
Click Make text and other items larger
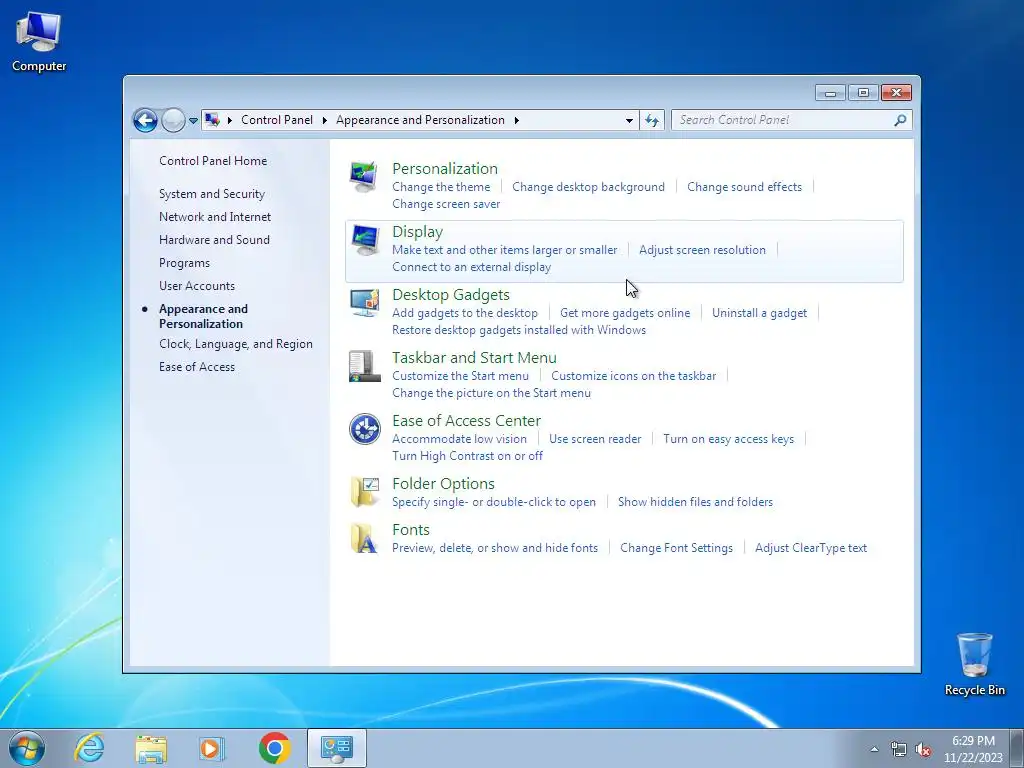tap(504, 250)
